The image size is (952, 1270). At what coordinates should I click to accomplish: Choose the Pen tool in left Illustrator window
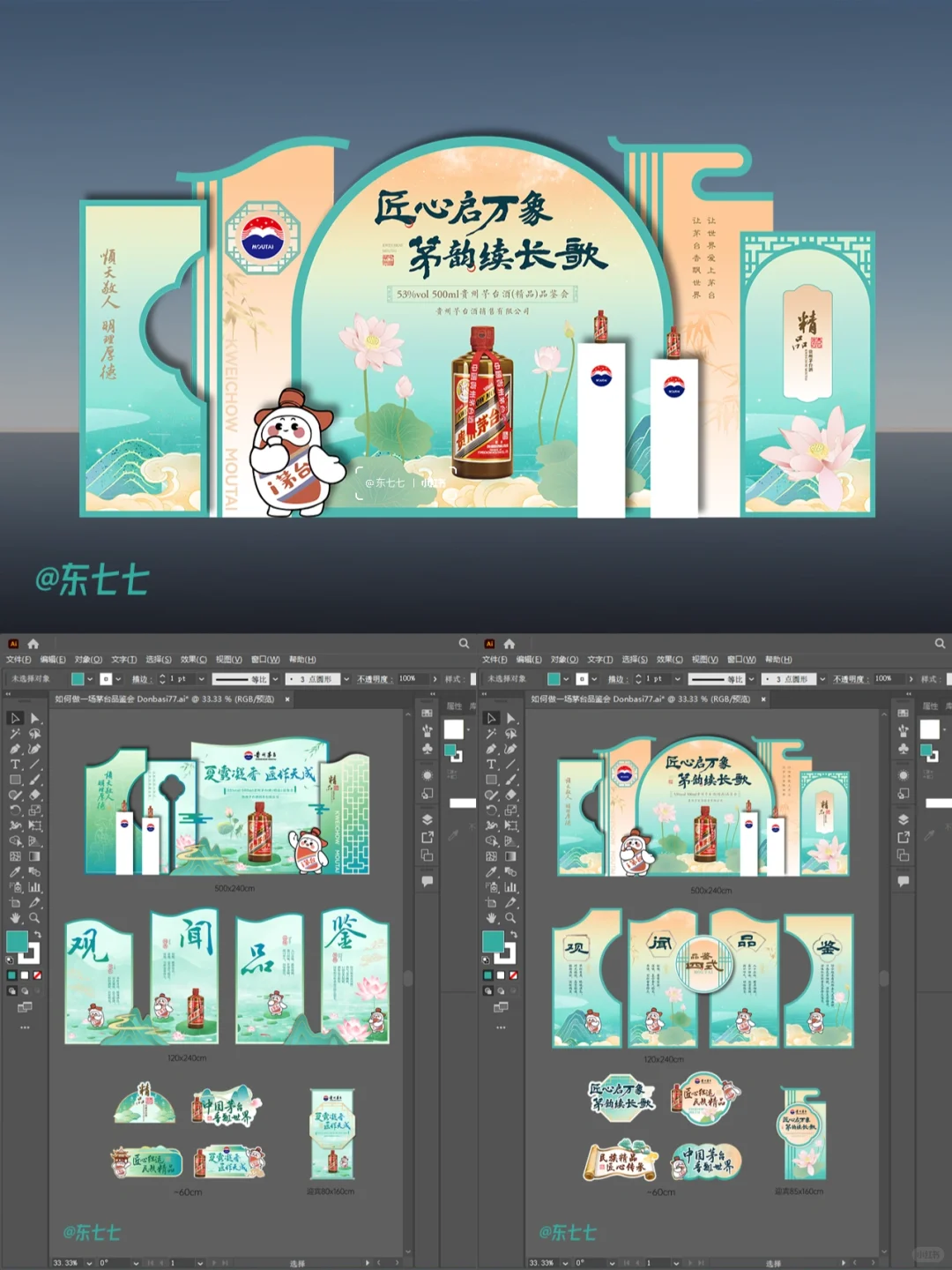15,749
